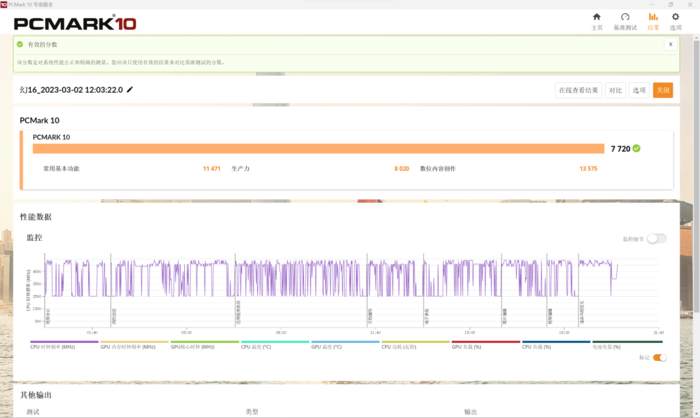The width and height of the screenshot is (700, 418).
Task: Click the pencil icon to rename the result
Action: [x=130, y=89]
